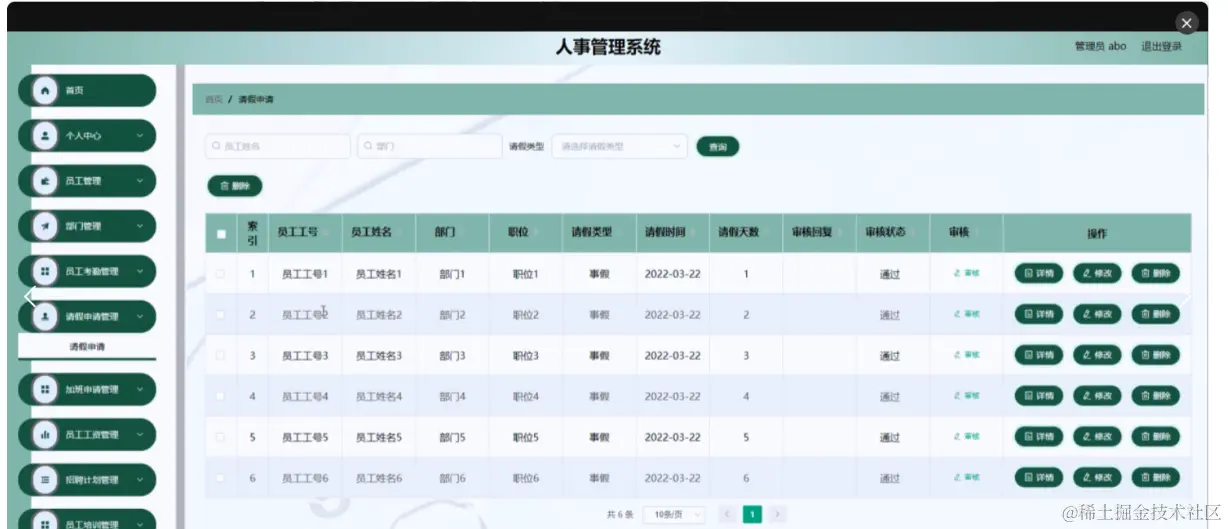Screen dimensions: 1228x529
Task: Open the 请假类型 leave type dropdown
Action: 619,146
